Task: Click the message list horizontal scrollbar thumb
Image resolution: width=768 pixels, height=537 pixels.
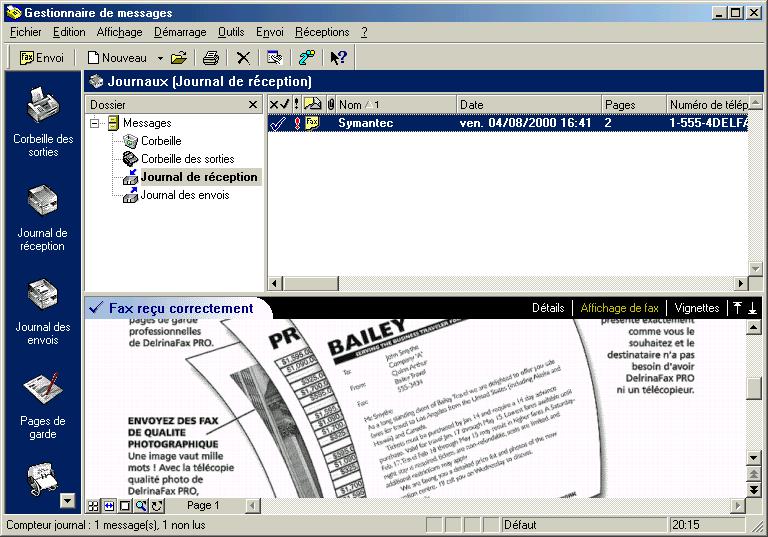Action: pos(311,283)
